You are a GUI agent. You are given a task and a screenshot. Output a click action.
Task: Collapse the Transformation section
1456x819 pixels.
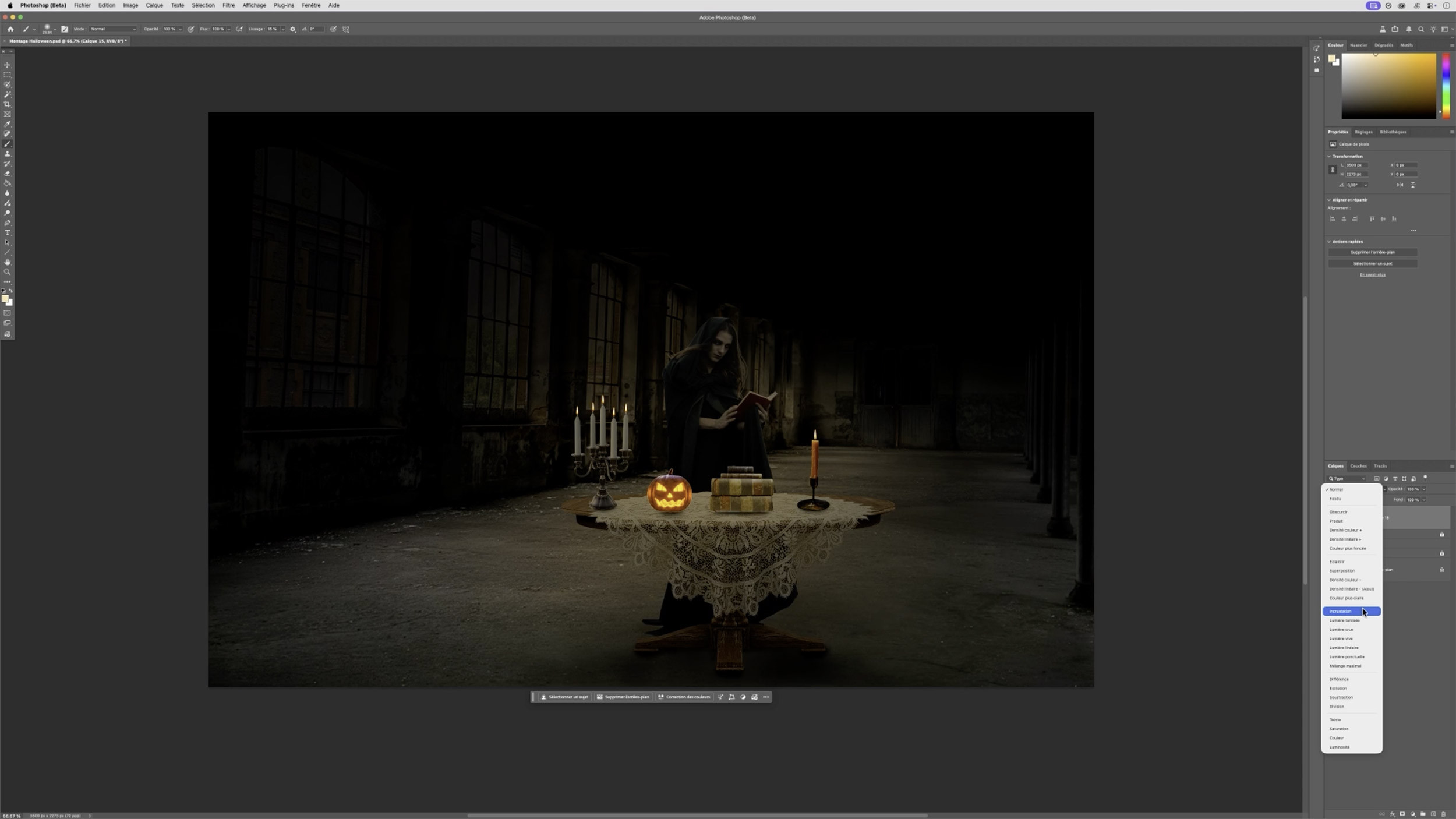pyautogui.click(x=1329, y=156)
